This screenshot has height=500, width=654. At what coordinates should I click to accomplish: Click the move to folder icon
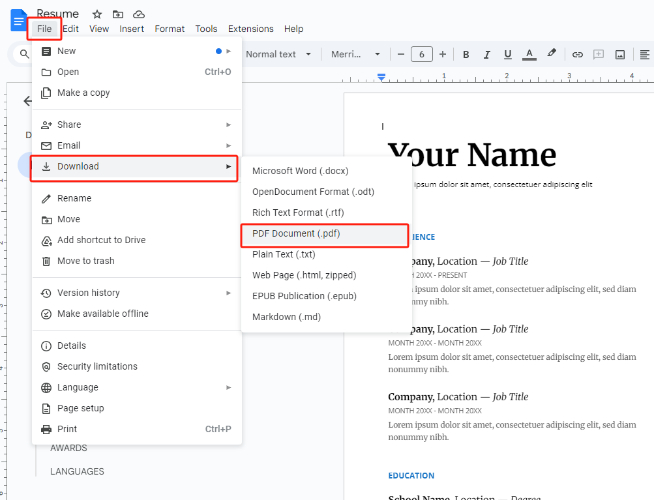pyautogui.click(x=118, y=14)
